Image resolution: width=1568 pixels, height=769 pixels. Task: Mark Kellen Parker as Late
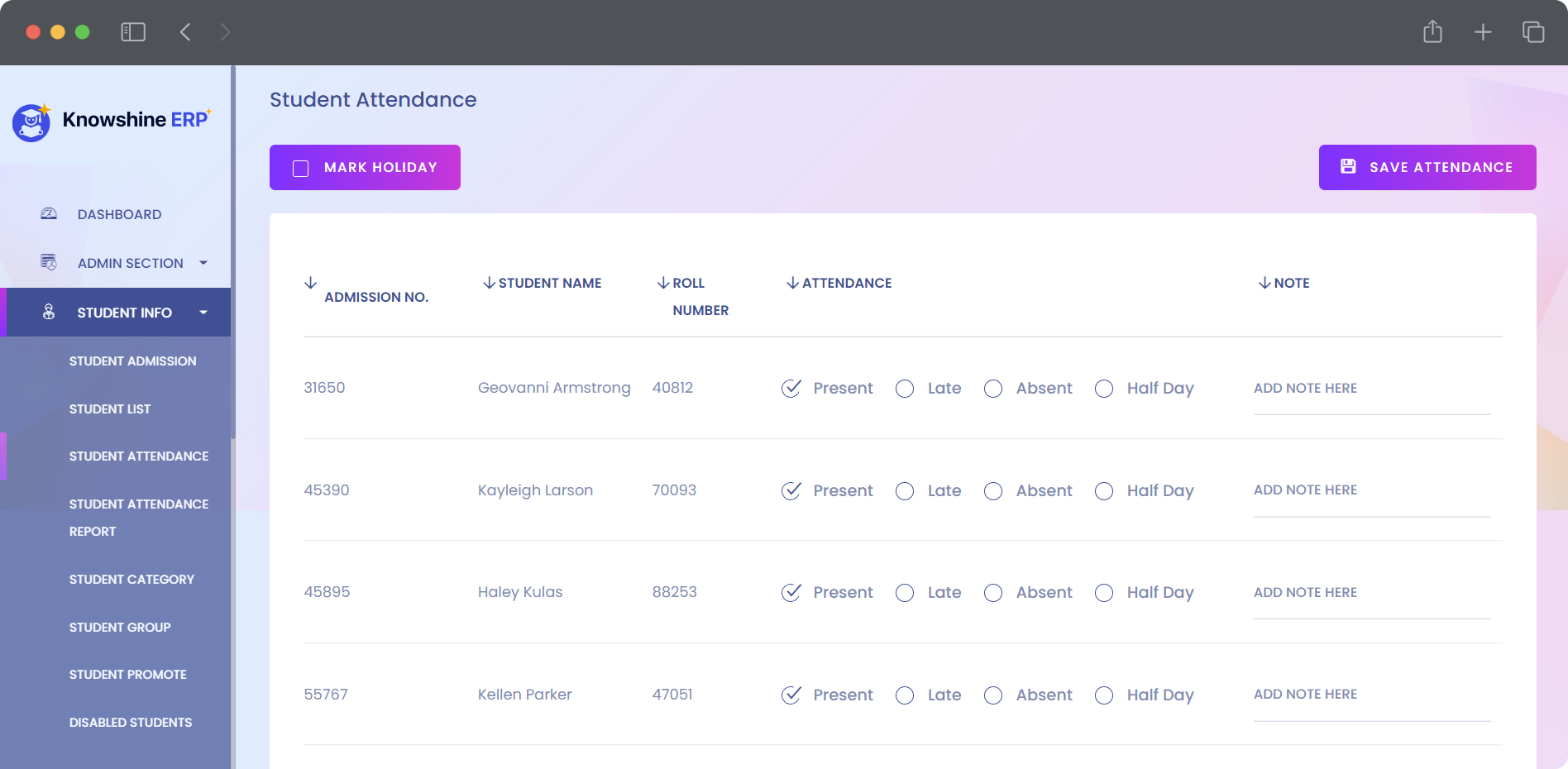coord(905,695)
